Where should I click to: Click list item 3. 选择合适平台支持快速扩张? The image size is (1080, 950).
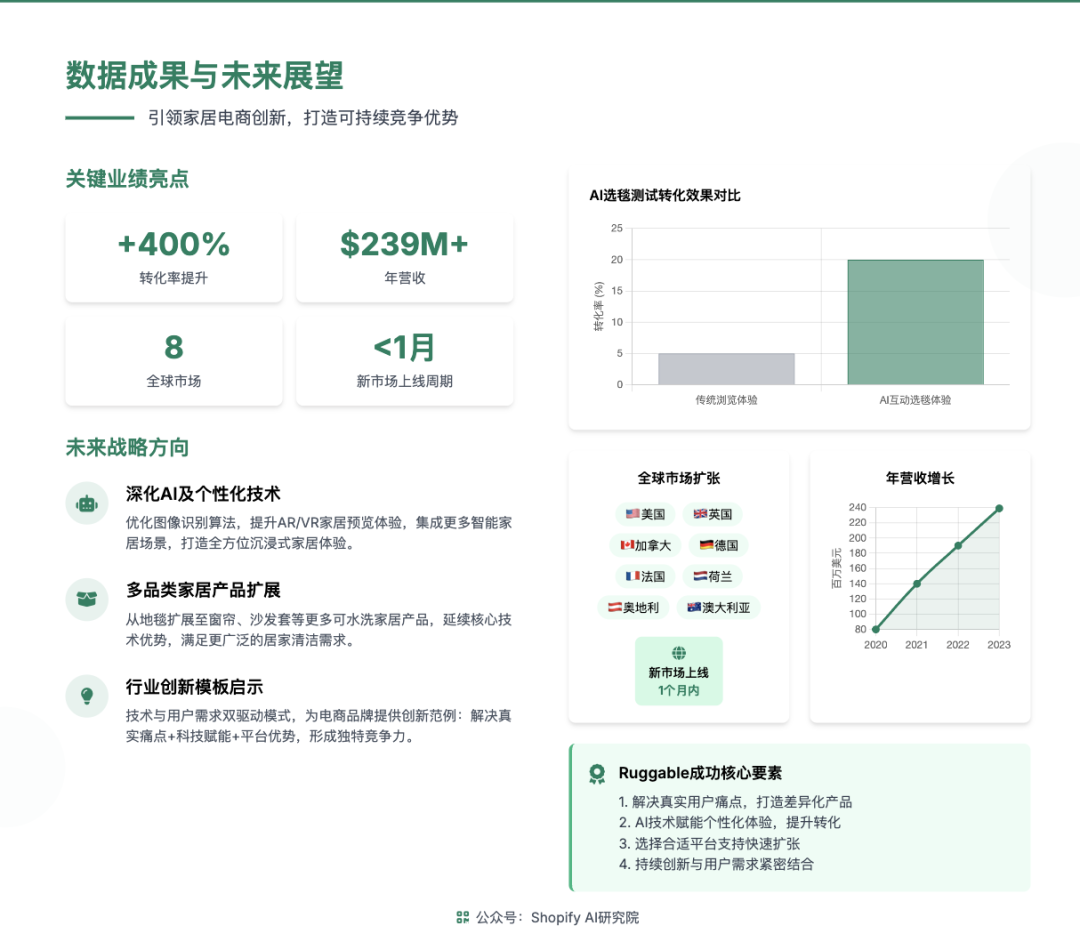pos(709,844)
